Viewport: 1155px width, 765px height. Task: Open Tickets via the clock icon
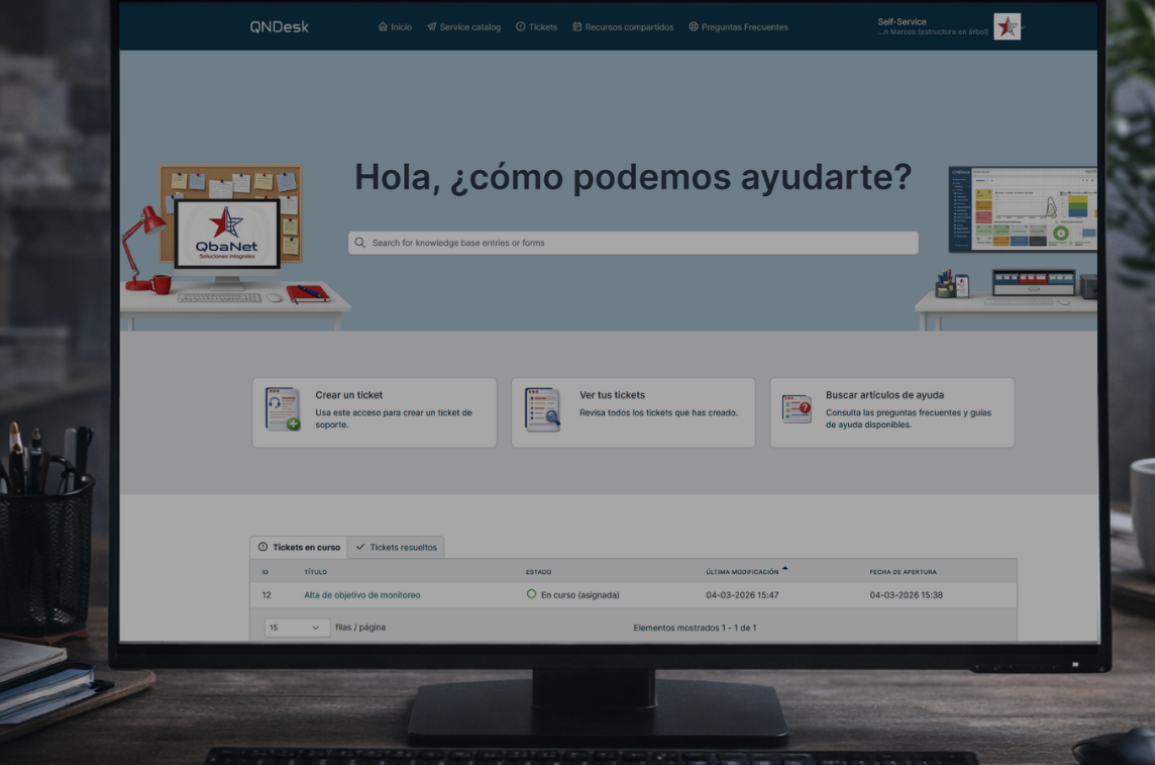pos(521,27)
